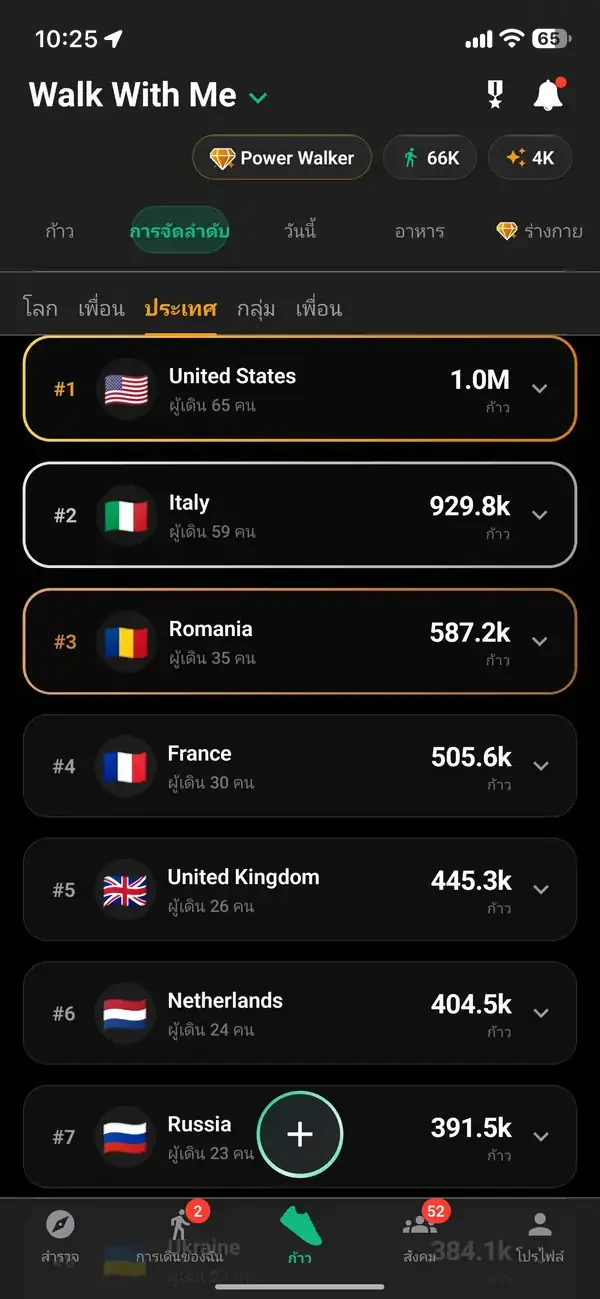Expand the France row chevron
The width and height of the screenshot is (600, 1299).
pos(541,766)
